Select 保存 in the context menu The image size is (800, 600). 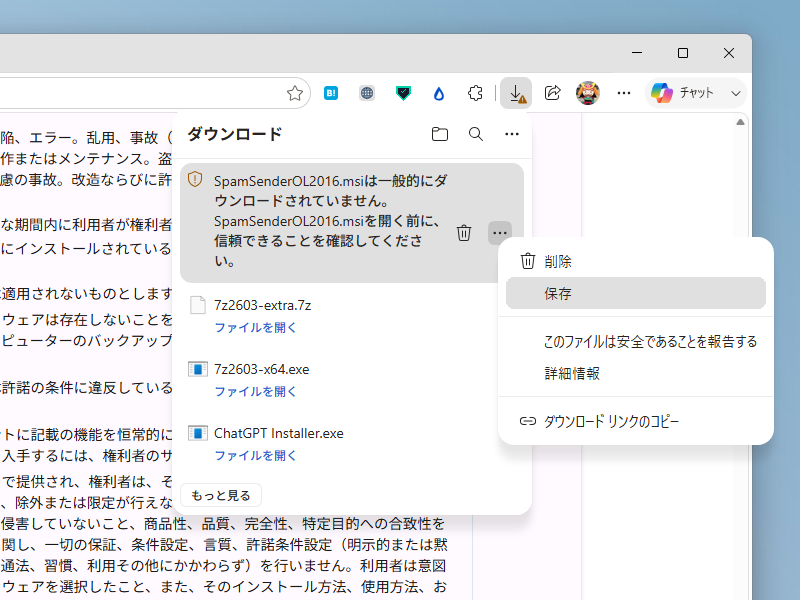coord(635,293)
